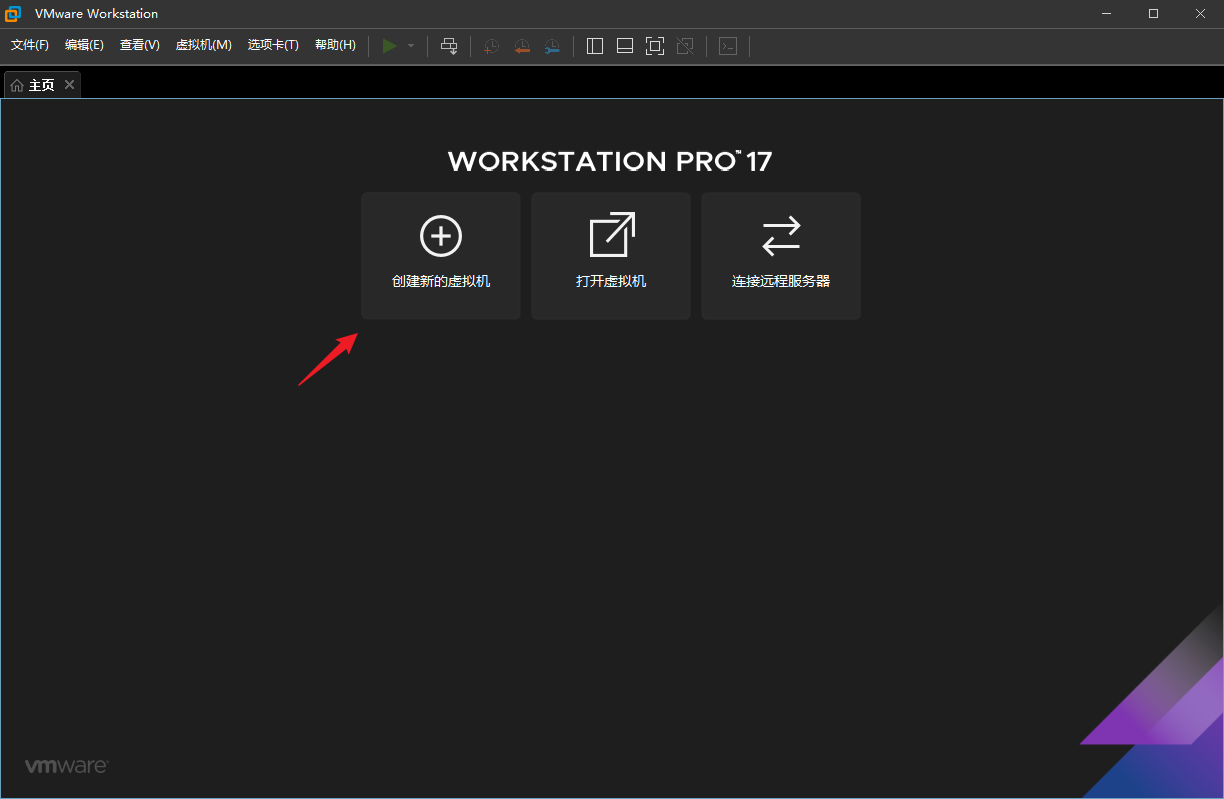Click the VMware Workstation title bar app icon

click(13, 14)
